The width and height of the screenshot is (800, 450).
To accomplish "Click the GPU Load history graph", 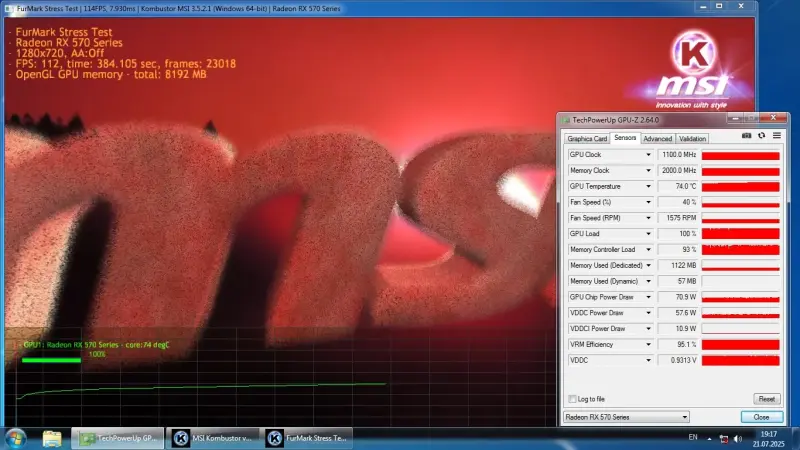I will point(740,234).
